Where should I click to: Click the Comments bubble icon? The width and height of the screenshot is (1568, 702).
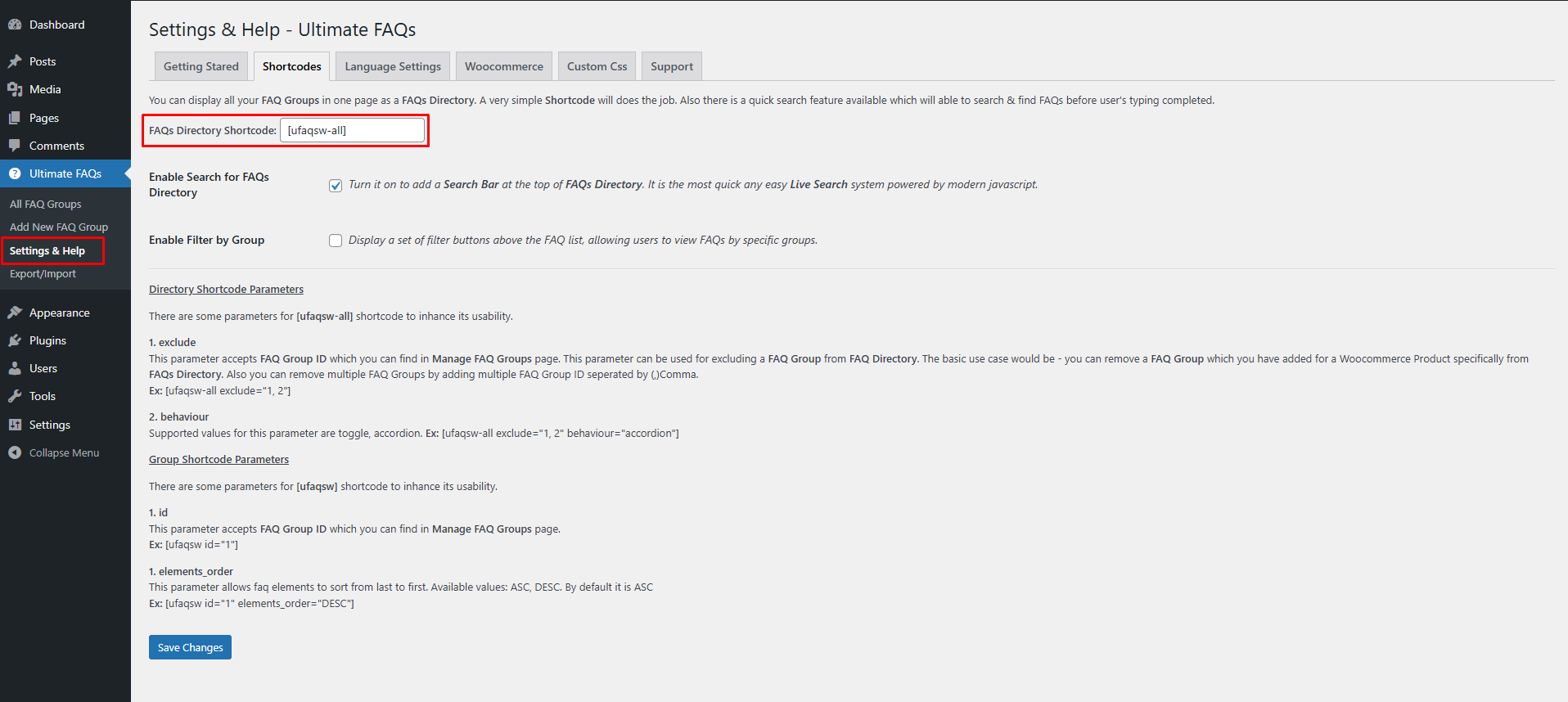(x=15, y=146)
